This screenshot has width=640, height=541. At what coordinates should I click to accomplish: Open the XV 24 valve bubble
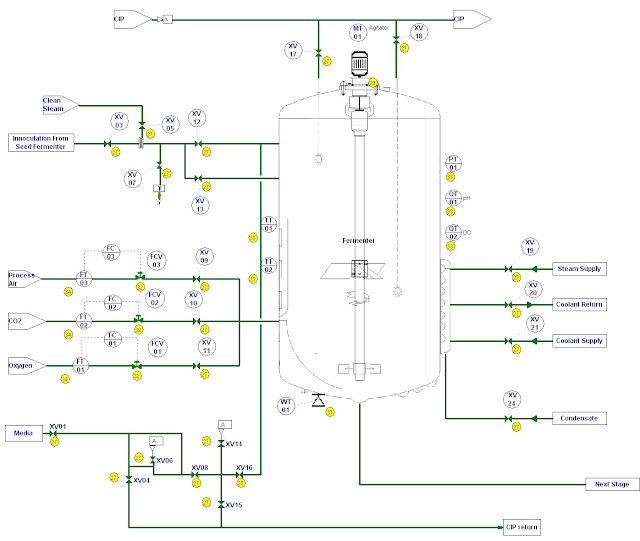(512, 399)
